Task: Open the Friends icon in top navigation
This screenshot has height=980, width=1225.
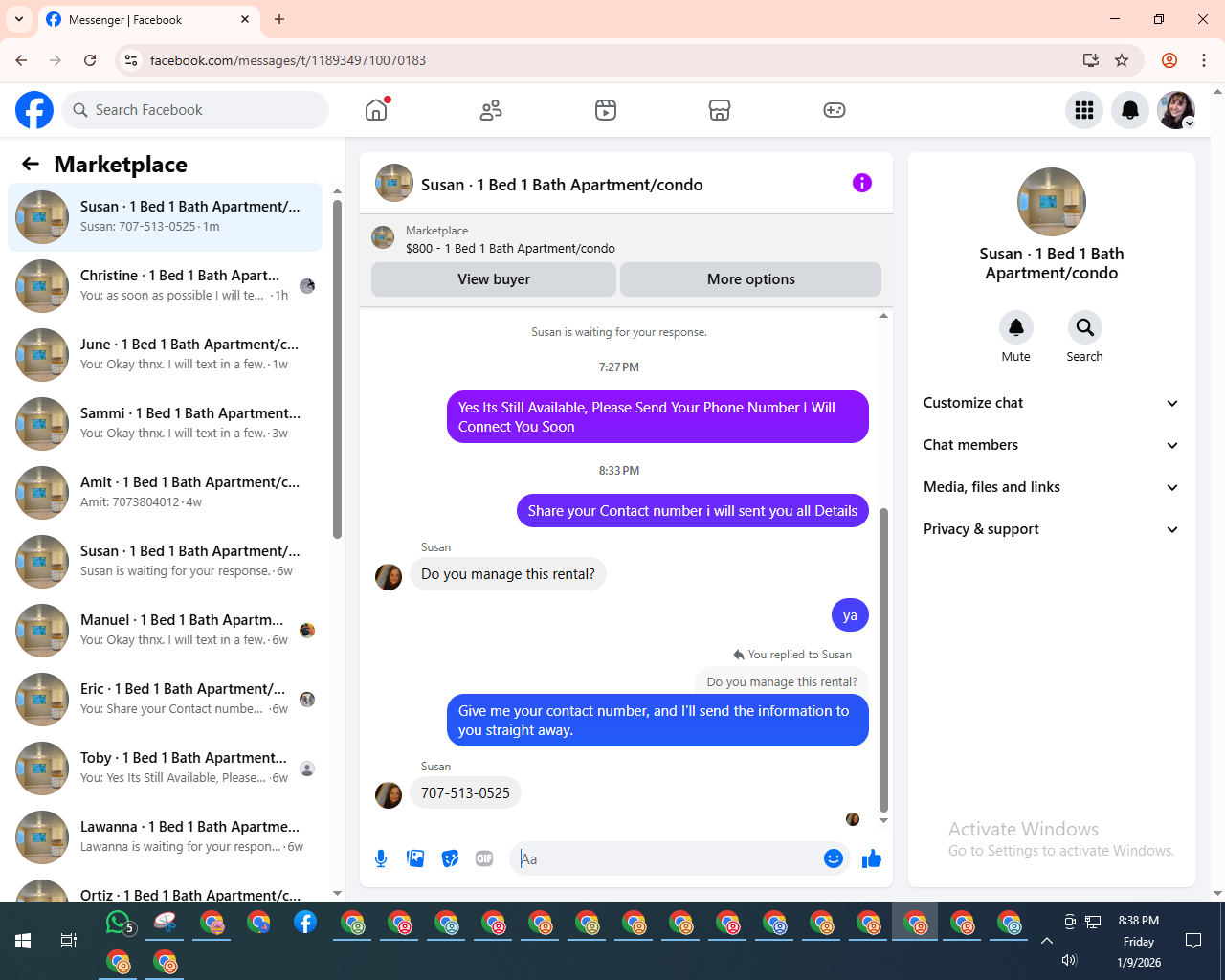Action: point(491,110)
